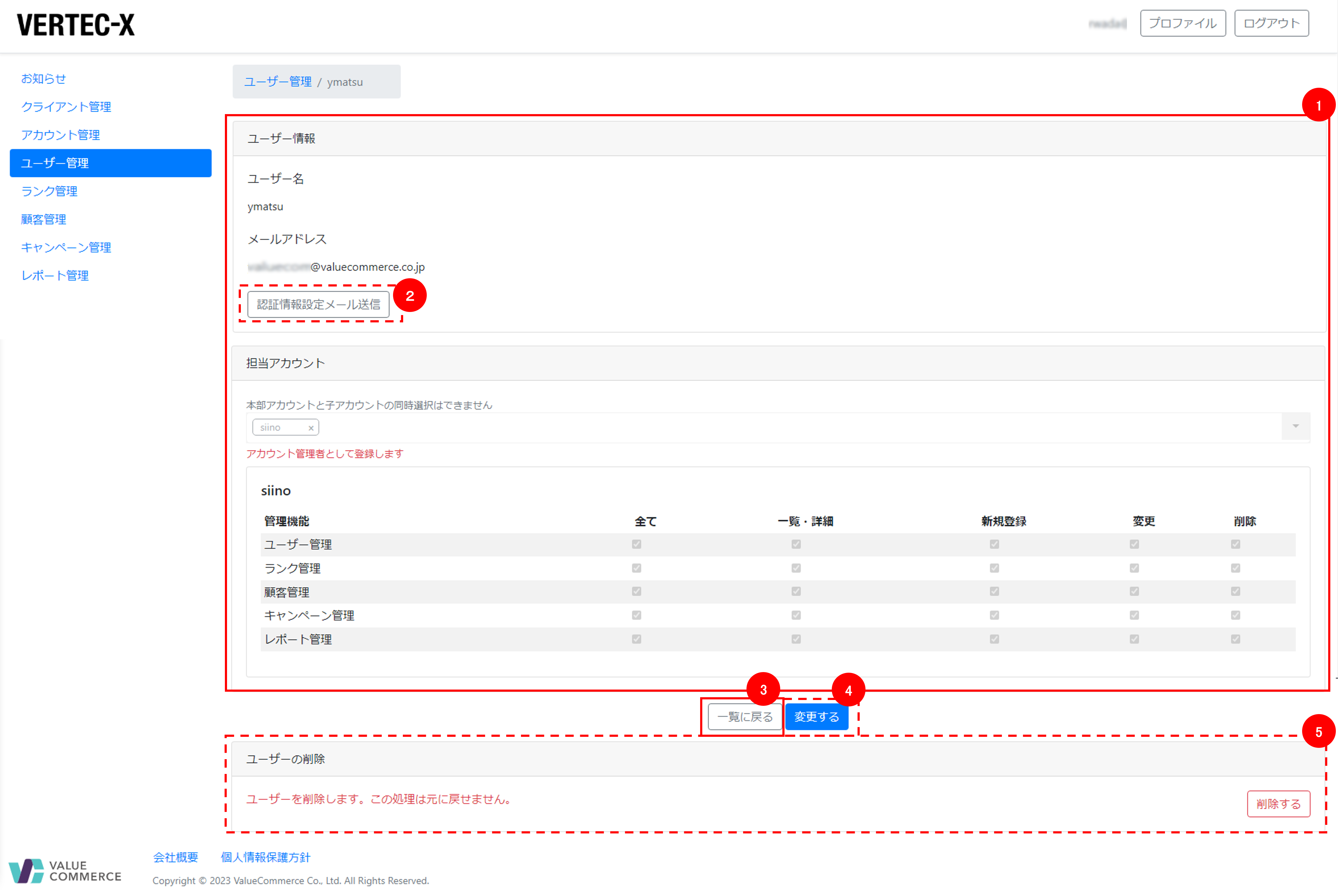Image resolution: width=1338 pixels, height=896 pixels.
Task: Toggle キャンペーン管理 新規登録 checkbox
Action: coord(994,615)
